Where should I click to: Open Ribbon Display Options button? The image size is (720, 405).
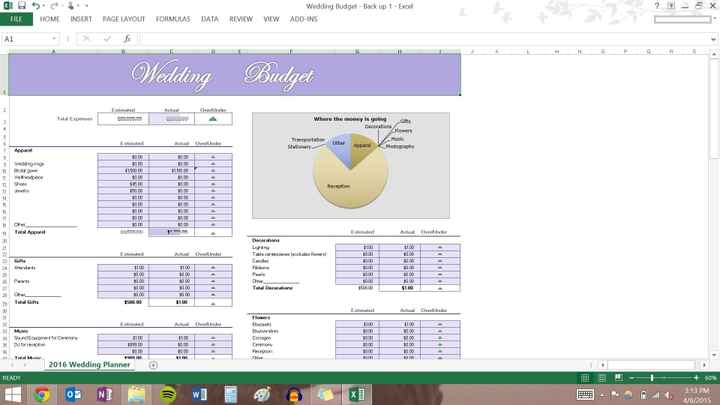671,6
